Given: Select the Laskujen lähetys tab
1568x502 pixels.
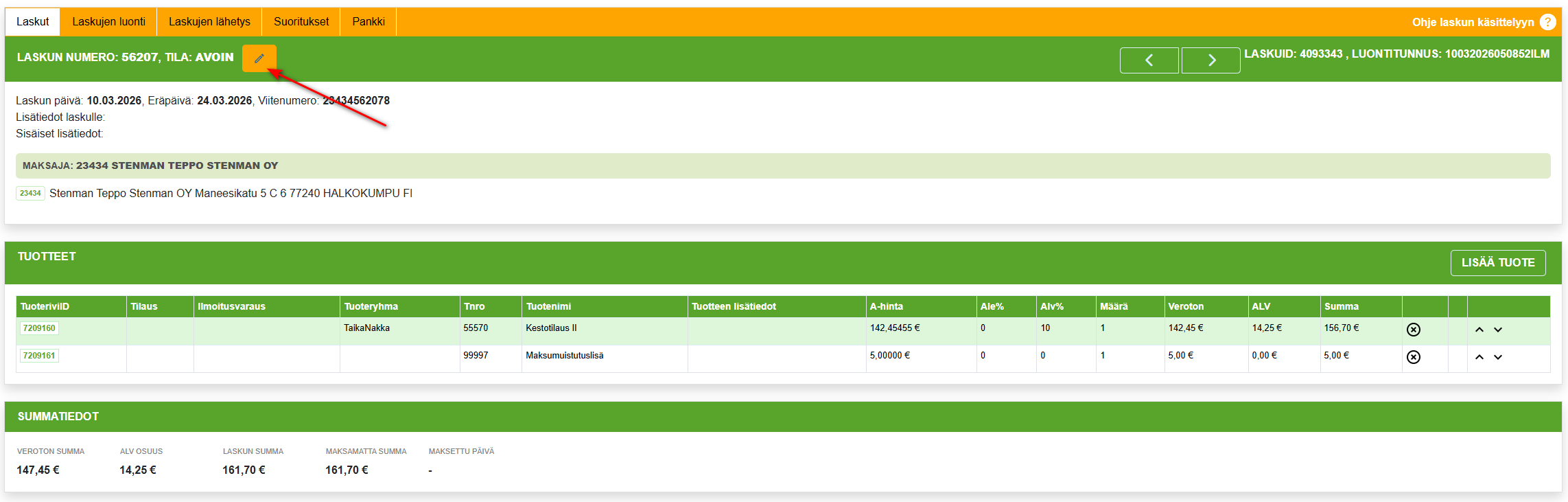Looking at the screenshot, I should click(x=209, y=22).
